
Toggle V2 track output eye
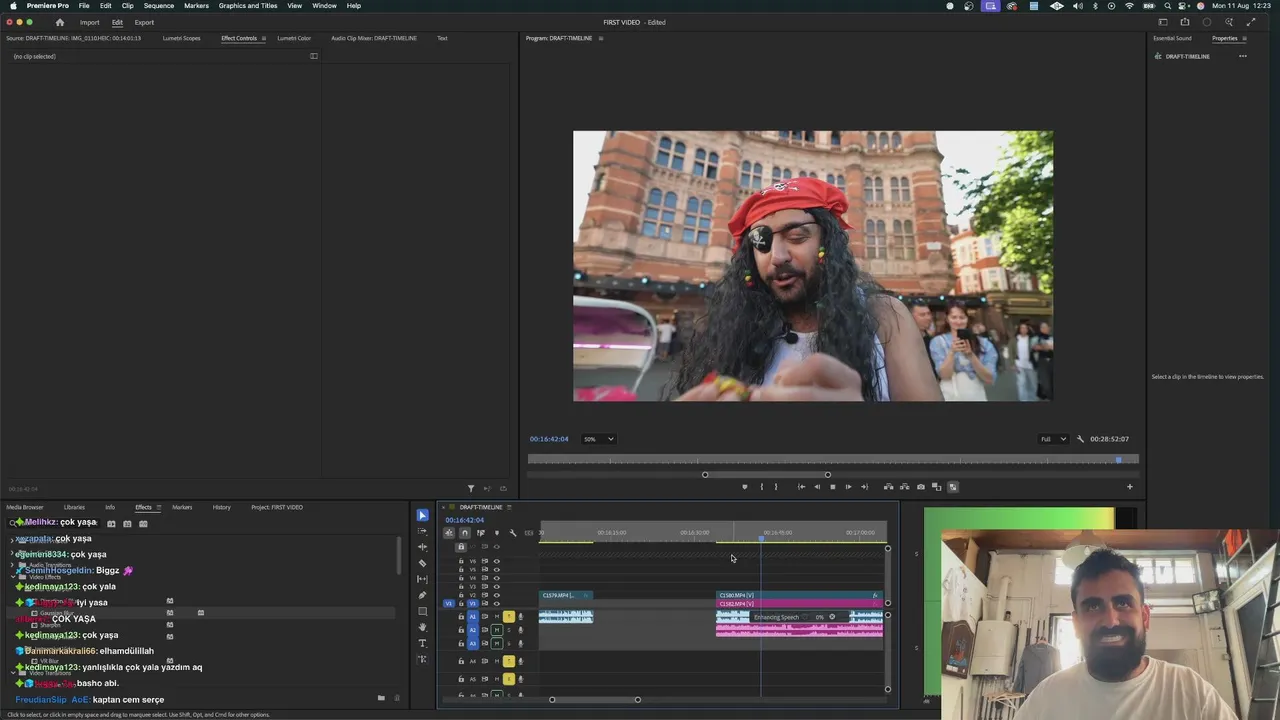[496, 595]
